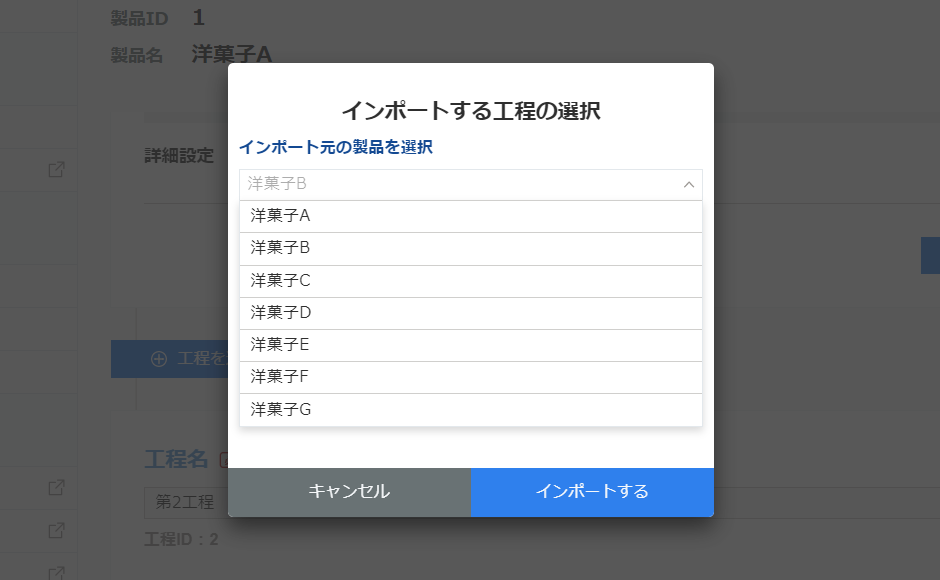Click the 第2工程 process name field
This screenshot has height=580, width=940.
point(186,502)
